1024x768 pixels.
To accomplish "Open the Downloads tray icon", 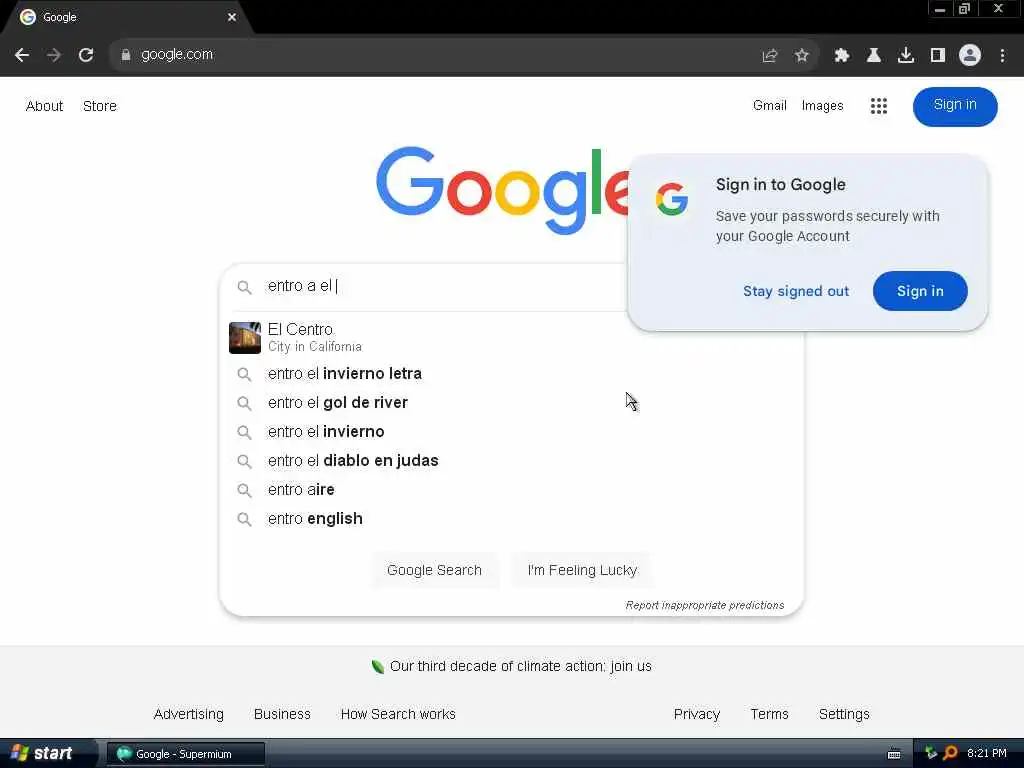I will click(x=906, y=56).
